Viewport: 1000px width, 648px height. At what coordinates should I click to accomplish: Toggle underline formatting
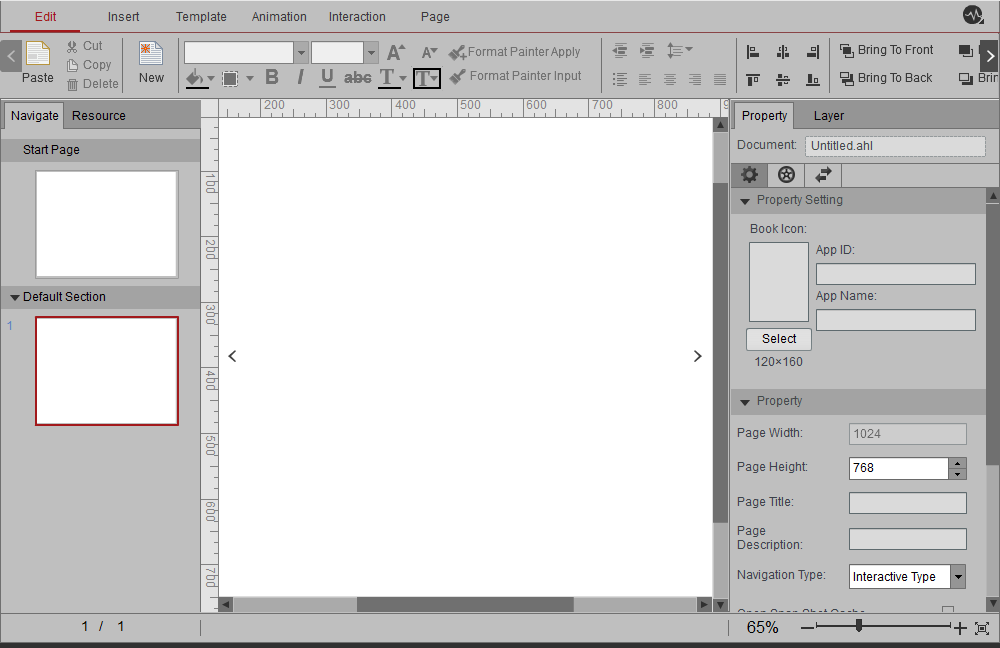pos(327,77)
